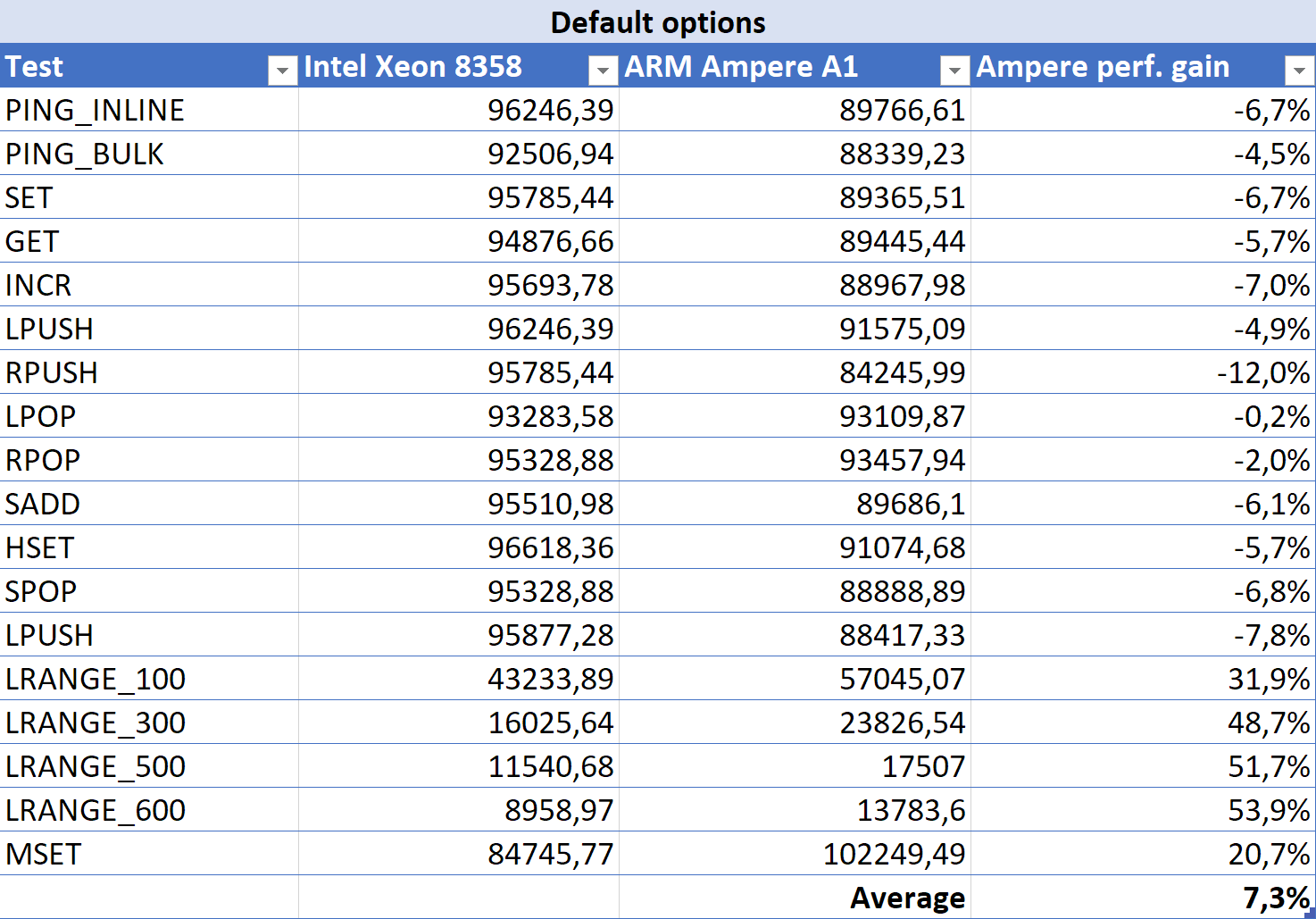Select Ampere value 91575,09
This screenshot has height=919, width=1316.
point(795,329)
